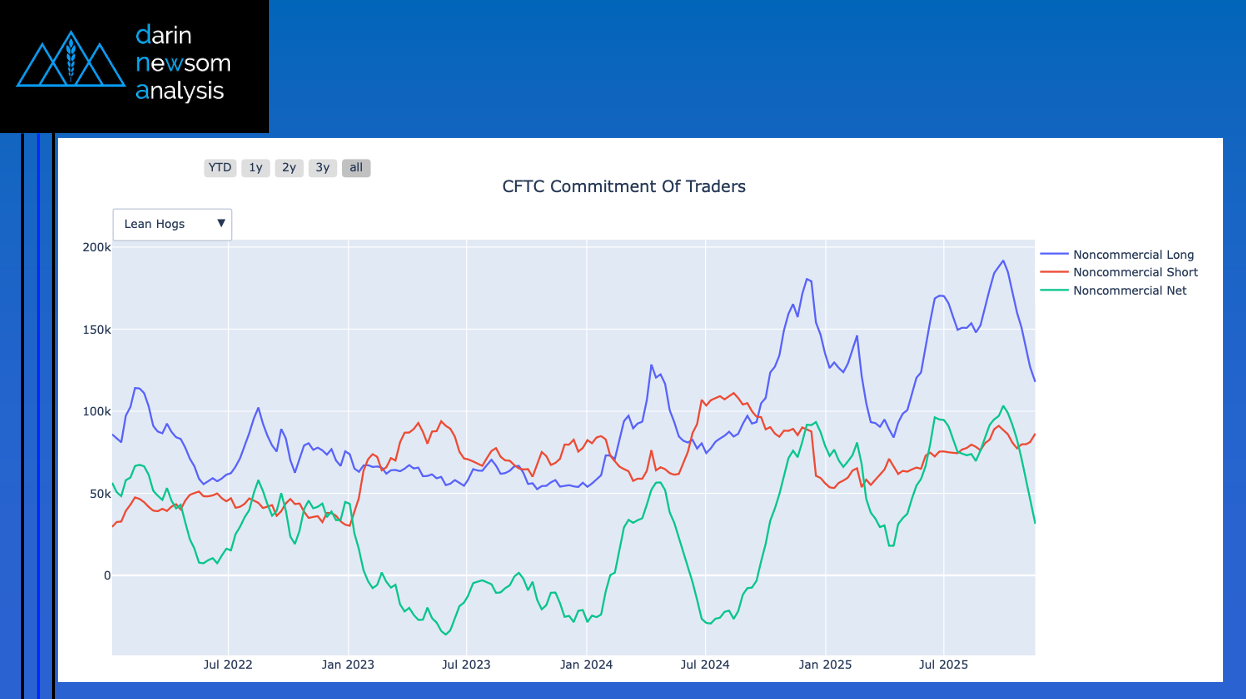Image resolution: width=1246 pixels, height=699 pixels.
Task: Click the blue Noncommercial Long legend line
Action: click(x=1054, y=255)
